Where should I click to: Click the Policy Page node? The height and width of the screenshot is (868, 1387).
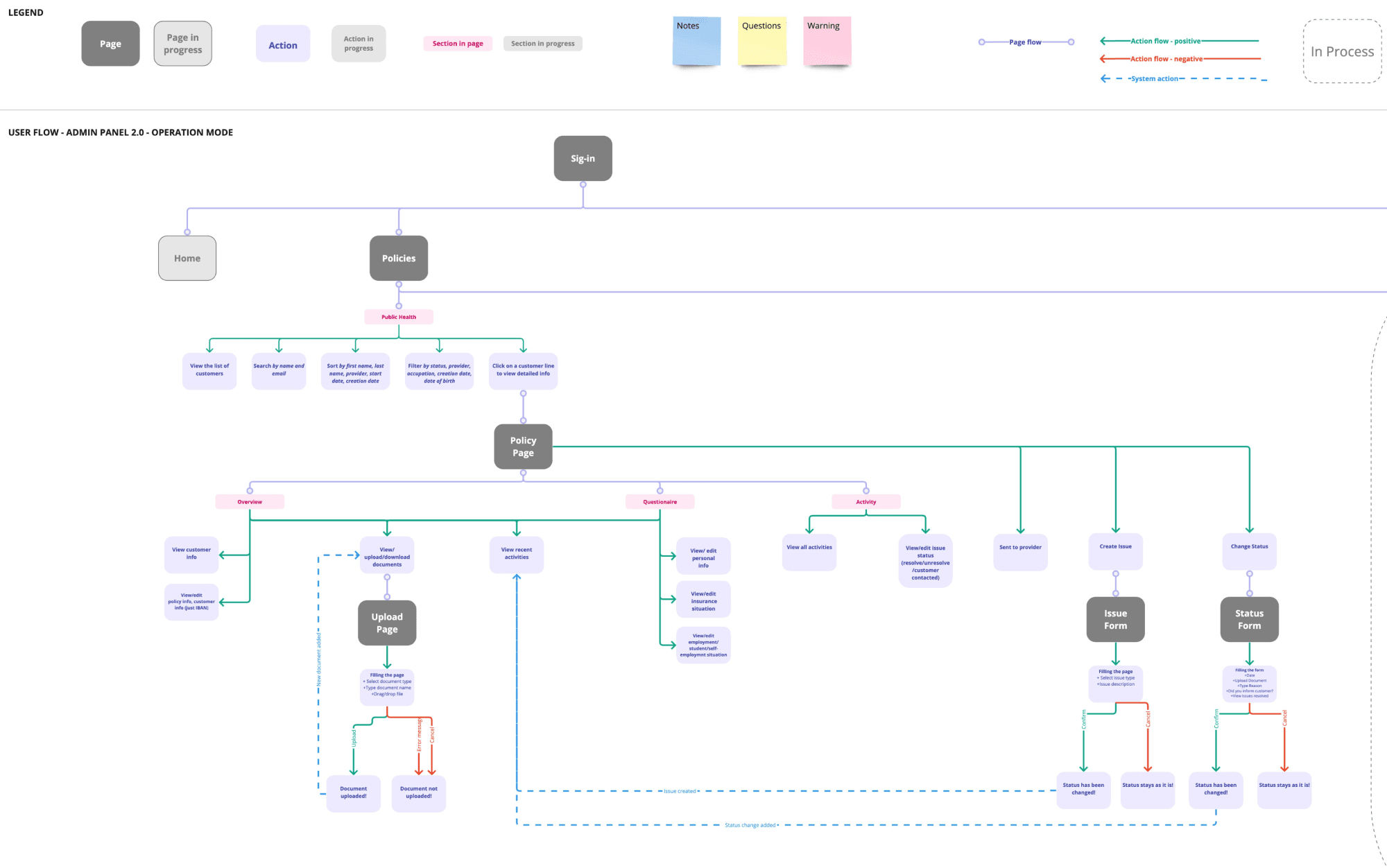pos(523,446)
